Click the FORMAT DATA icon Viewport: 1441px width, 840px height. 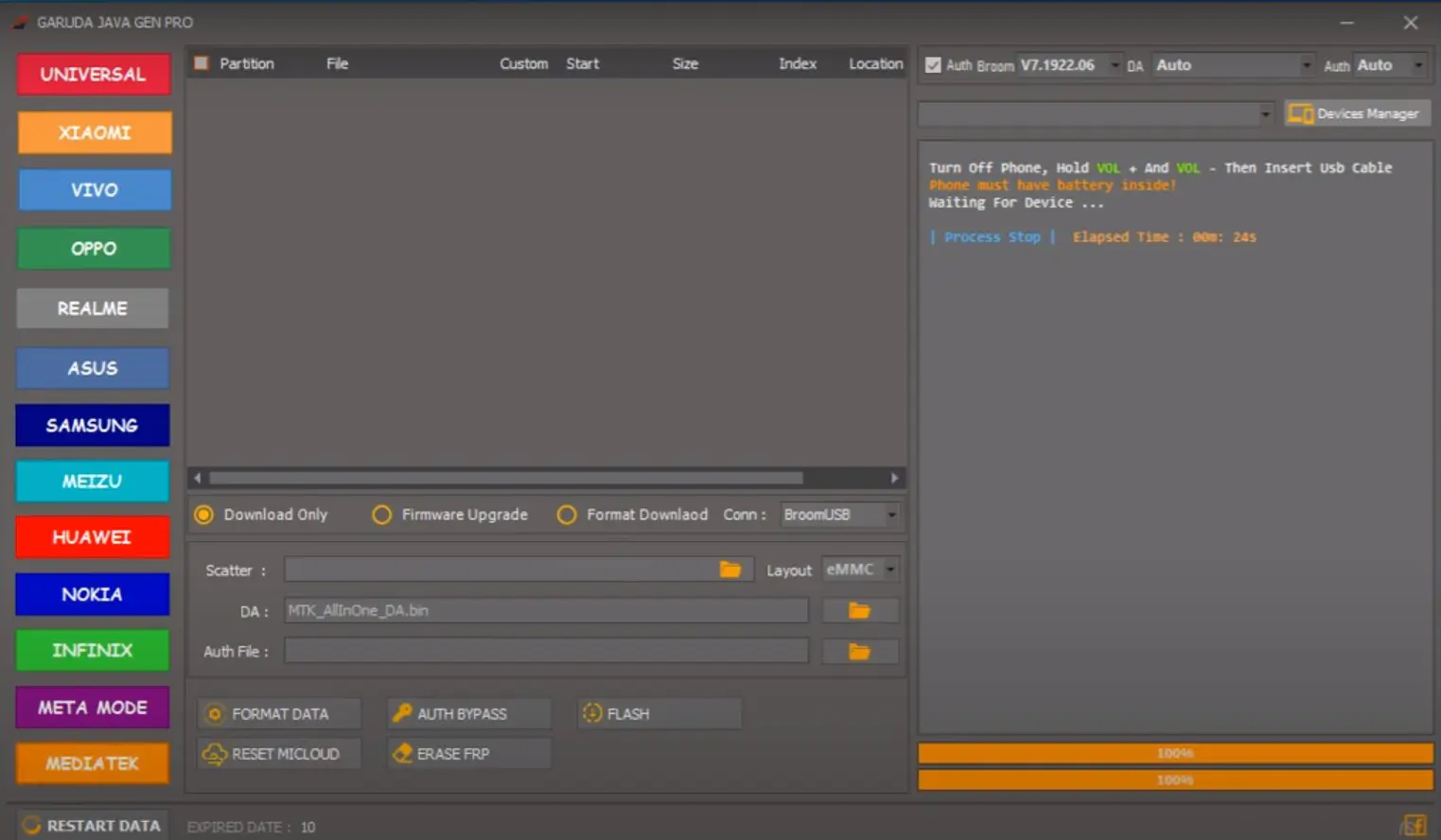point(215,714)
